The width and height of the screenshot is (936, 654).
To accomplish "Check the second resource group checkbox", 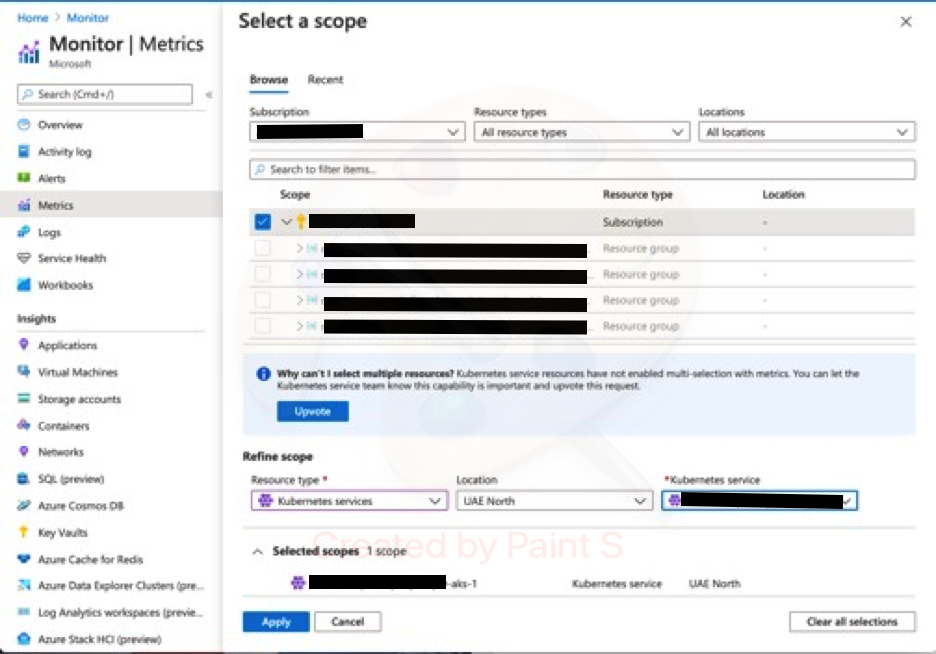I will [x=262, y=274].
